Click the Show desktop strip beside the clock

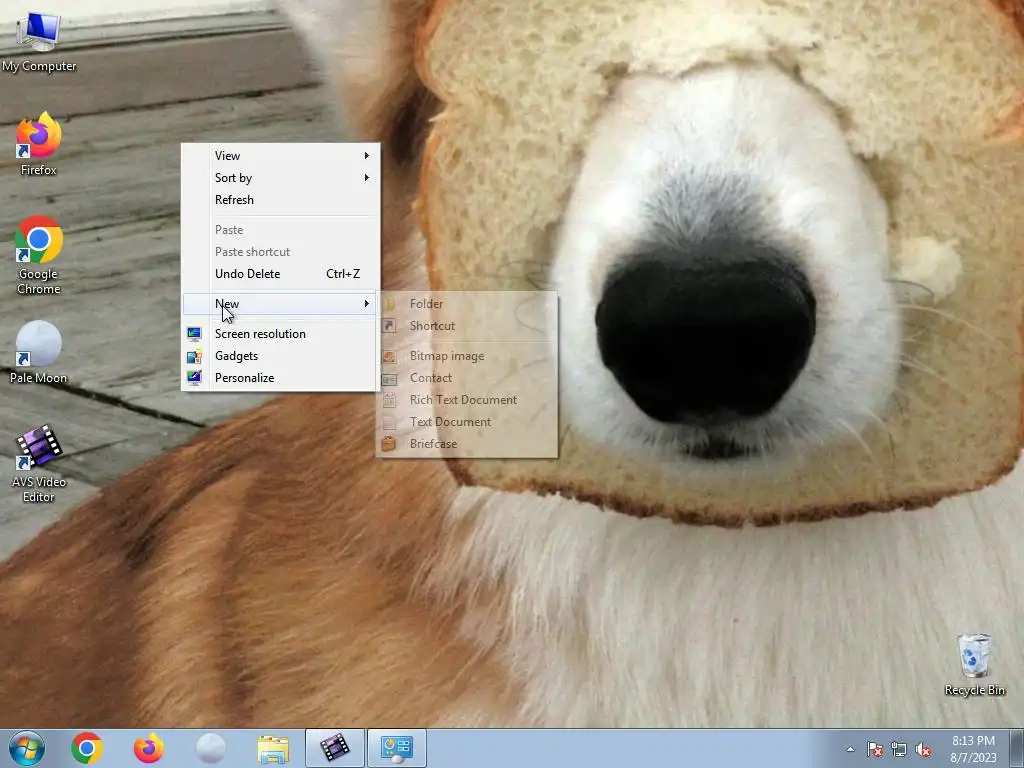coord(1018,748)
